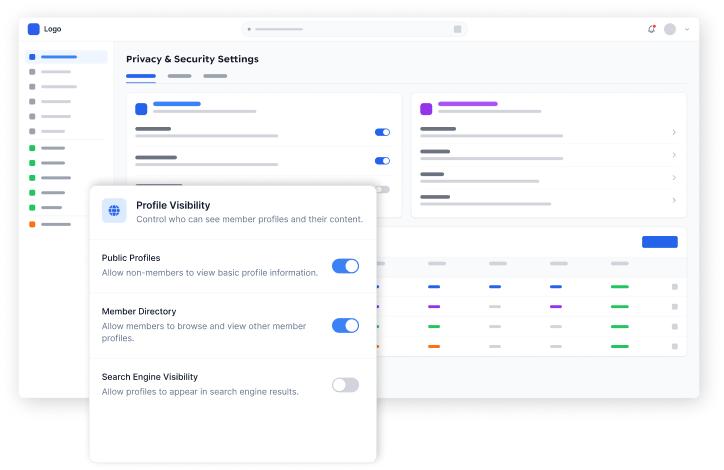The height and width of the screenshot is (470, 724).
Task: Expand the third row chevron in purple card
Action: (x=674, y=178)
